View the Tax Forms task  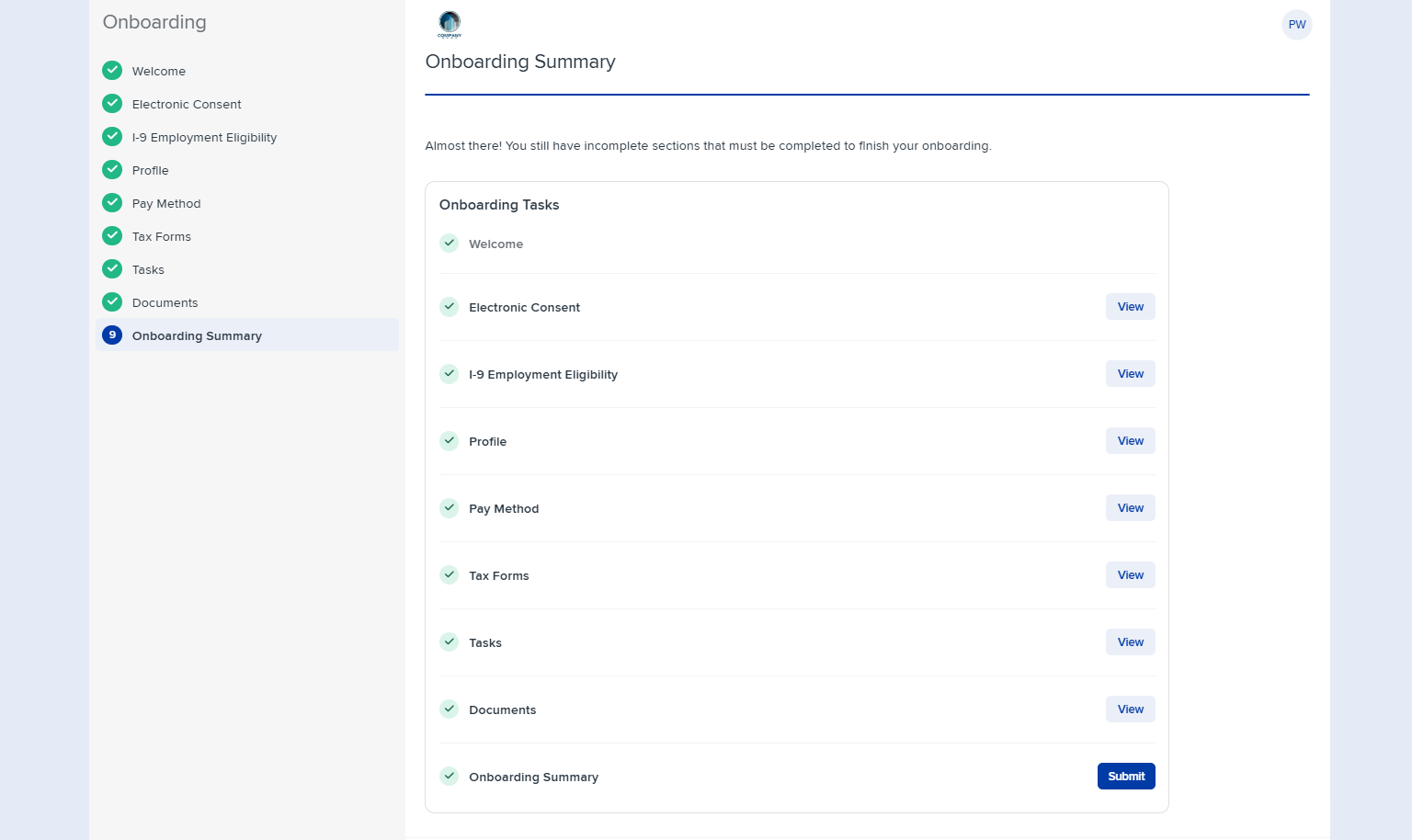click(1130, 574)
